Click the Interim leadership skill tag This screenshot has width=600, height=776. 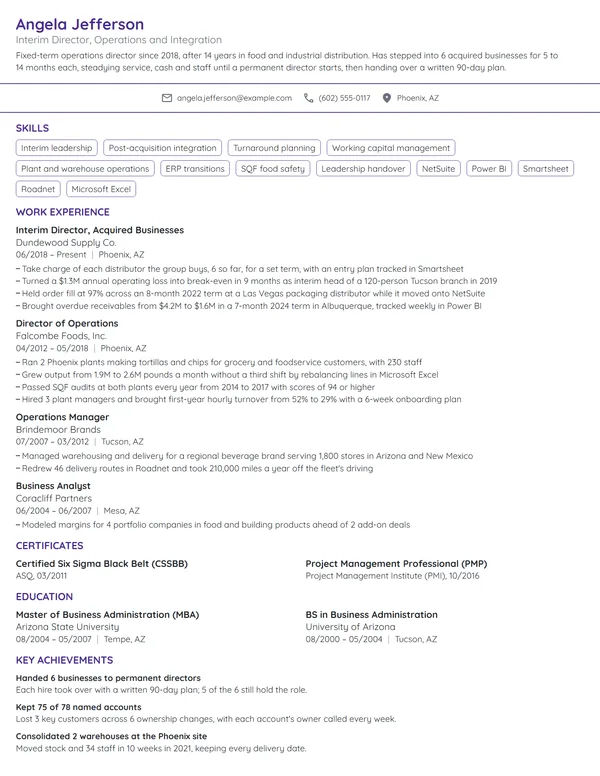pos(56,148)
